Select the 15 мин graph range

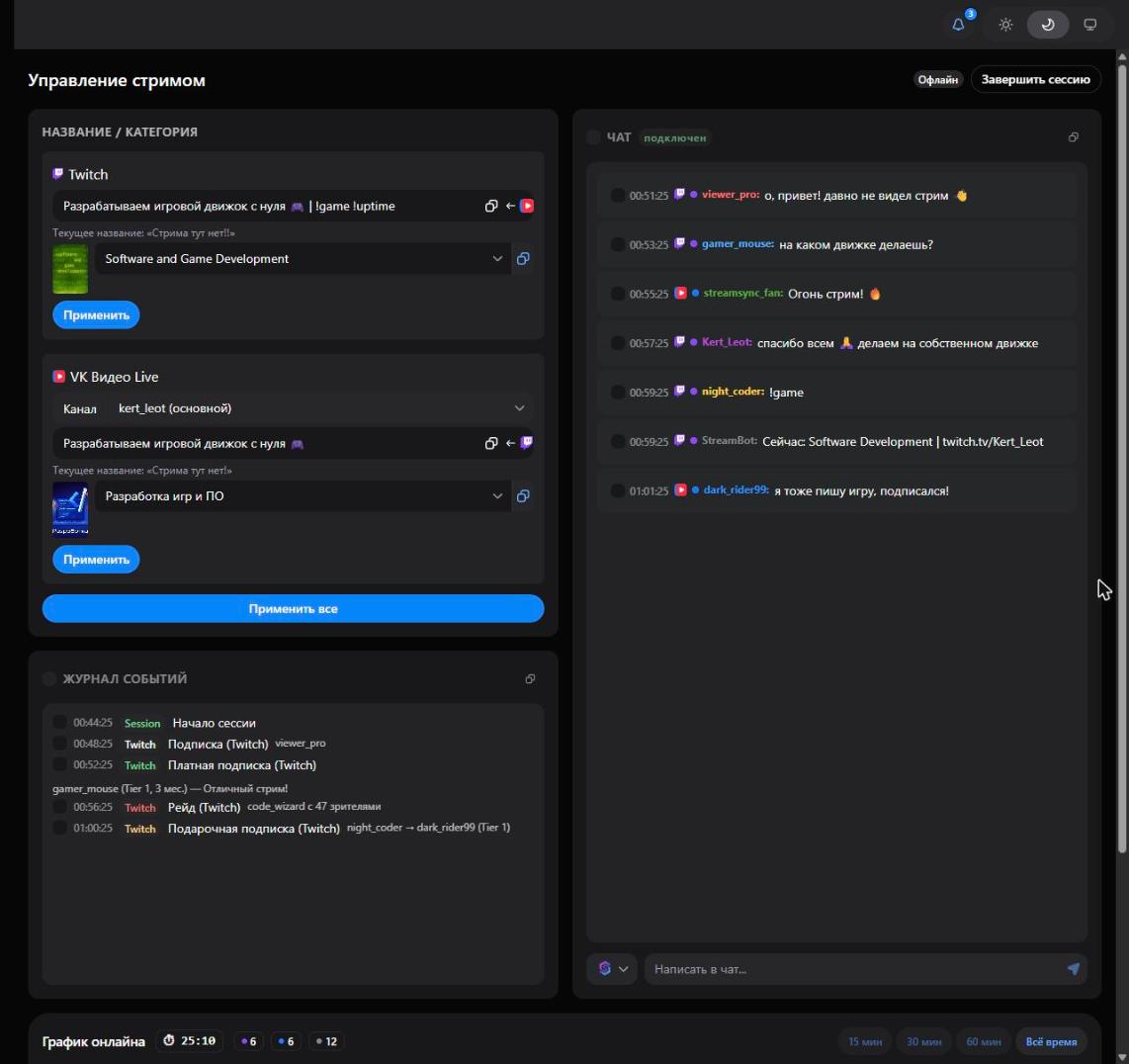click(865, 1041)
